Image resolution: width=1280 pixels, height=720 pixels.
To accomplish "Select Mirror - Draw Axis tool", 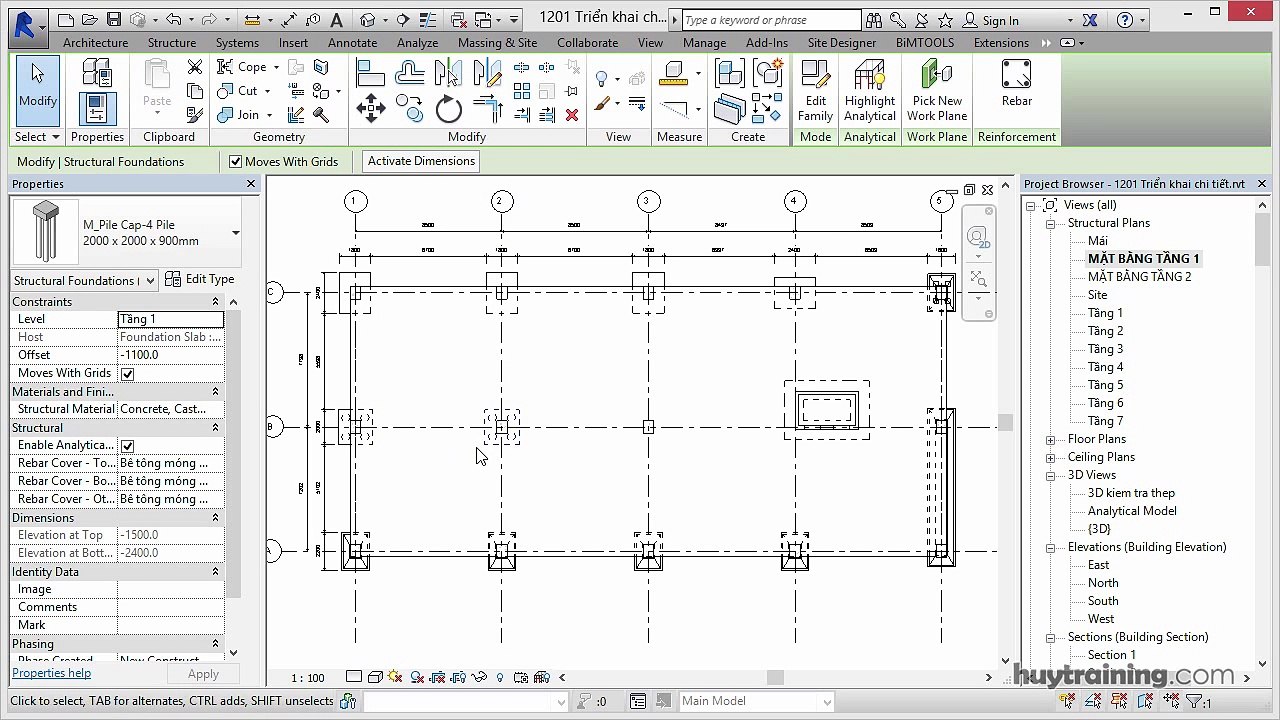I will pyautogui.click(x=488, y=73).
